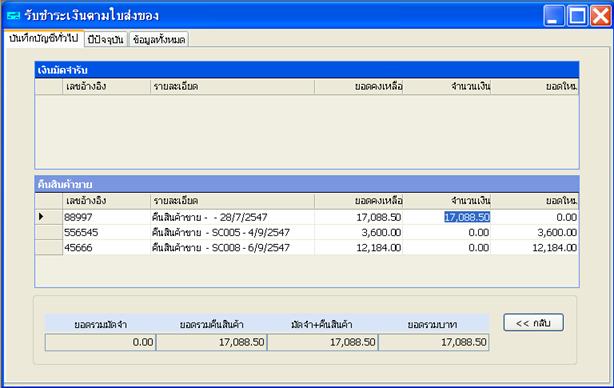
Task: Select reference number 88997 cell
Action: click(106, 217)
